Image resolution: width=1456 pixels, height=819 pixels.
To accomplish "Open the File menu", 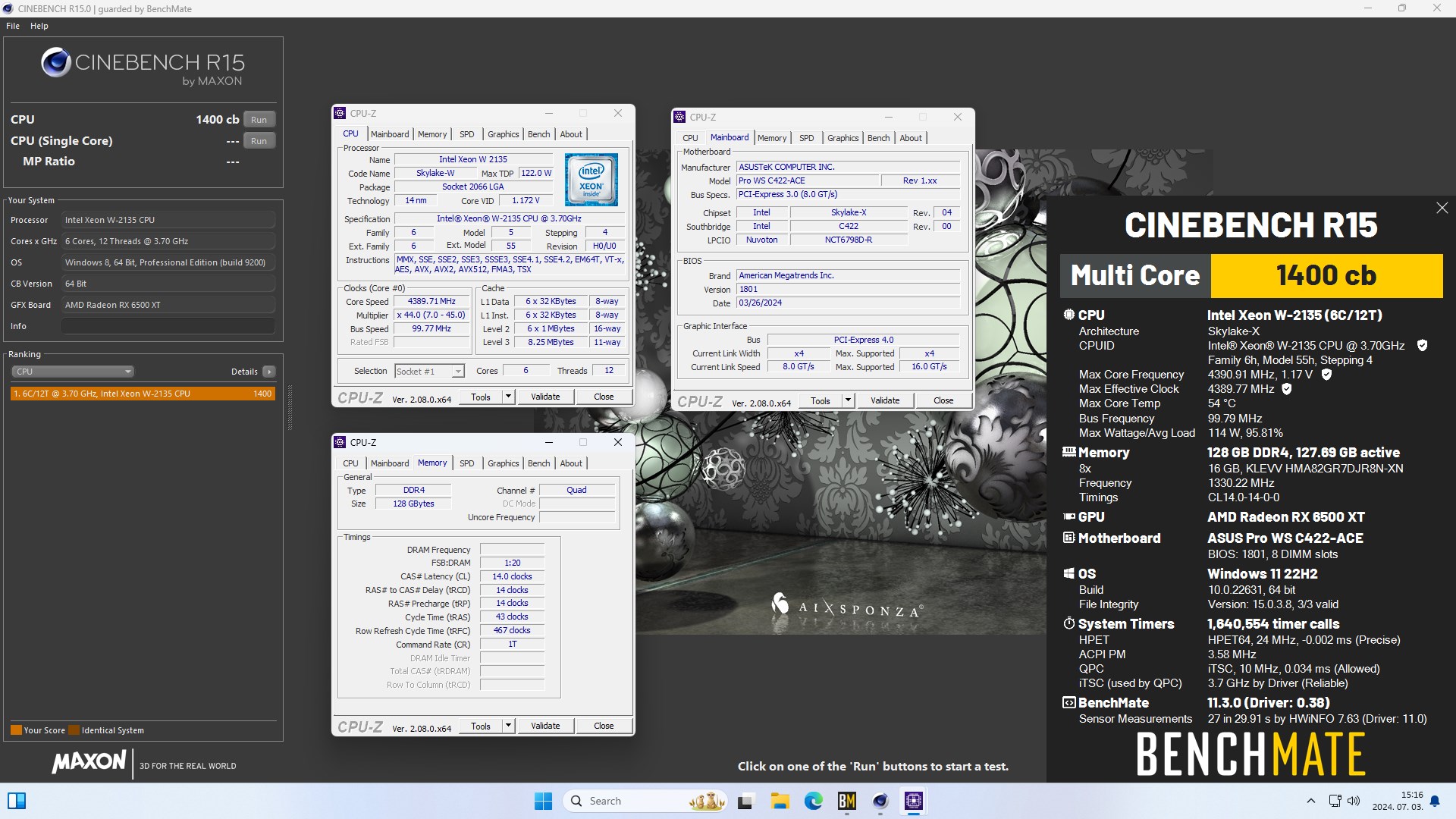I will (13, 26).
